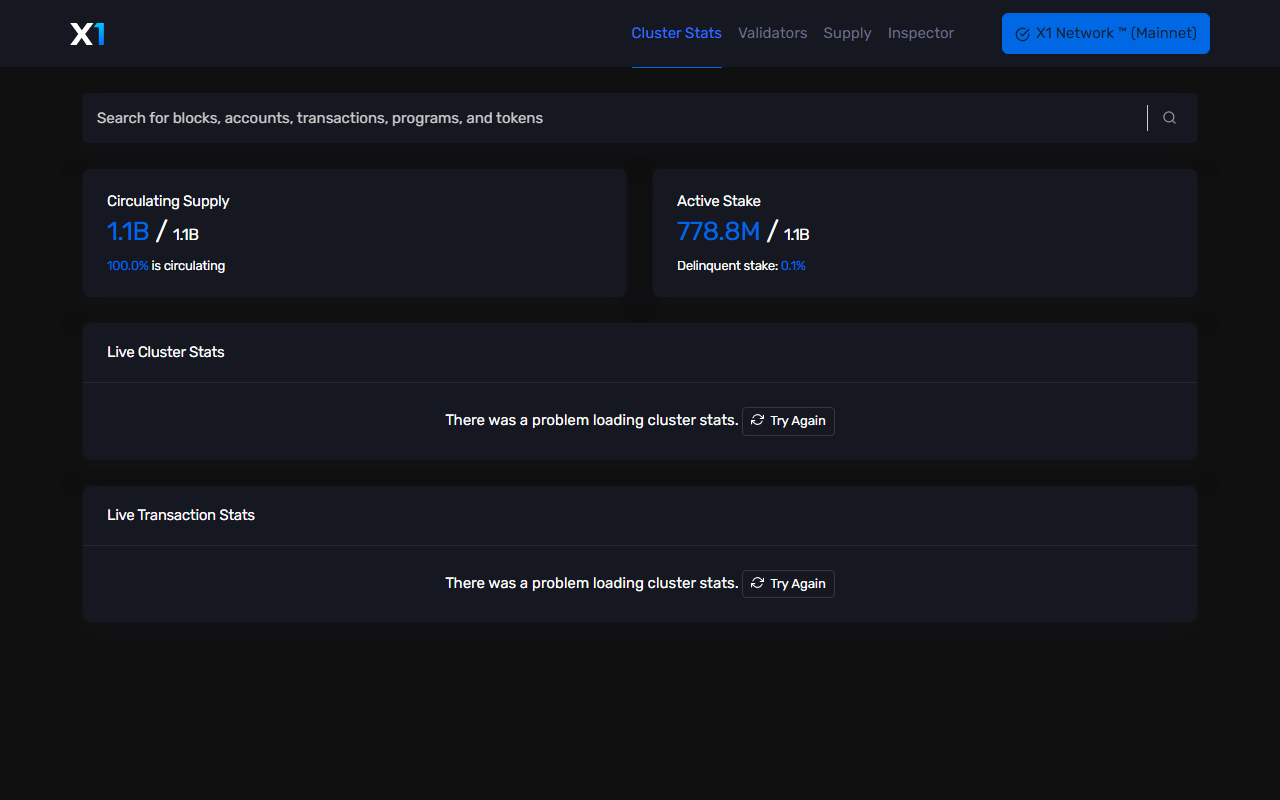Retry loading Live Transaction Stats
Screen dimensions: 1280x800
coord(788,584)
